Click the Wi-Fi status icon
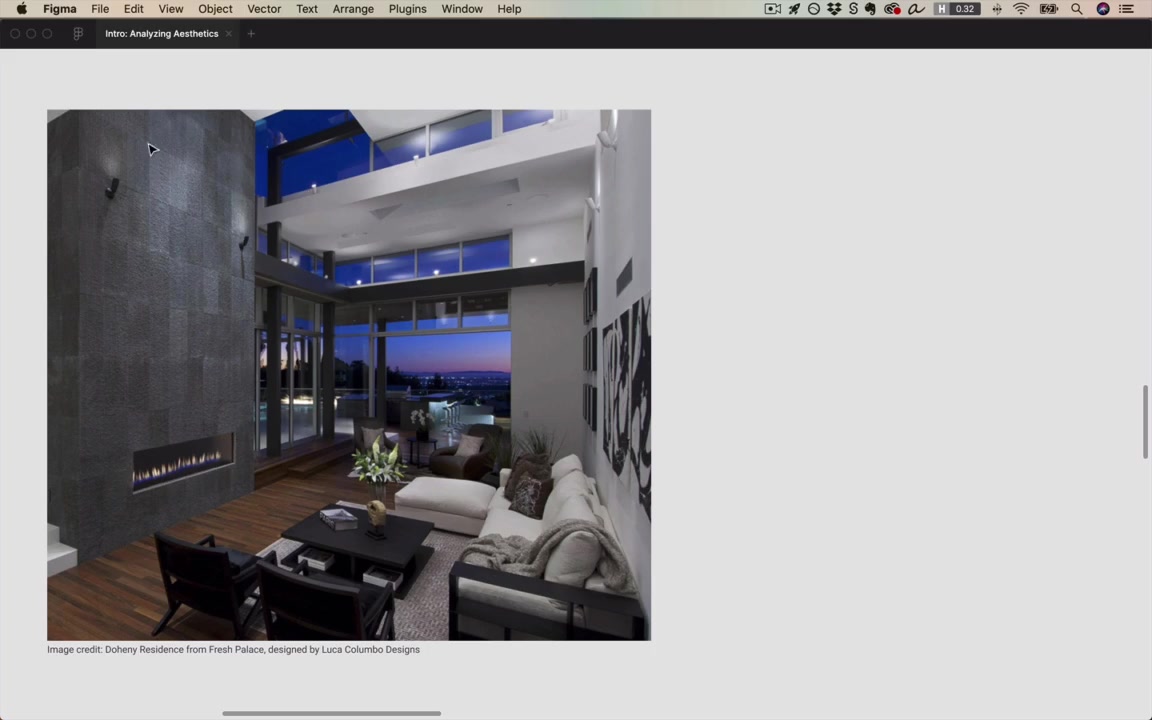Viewport: 1152px width, 720px height. 1021,9
